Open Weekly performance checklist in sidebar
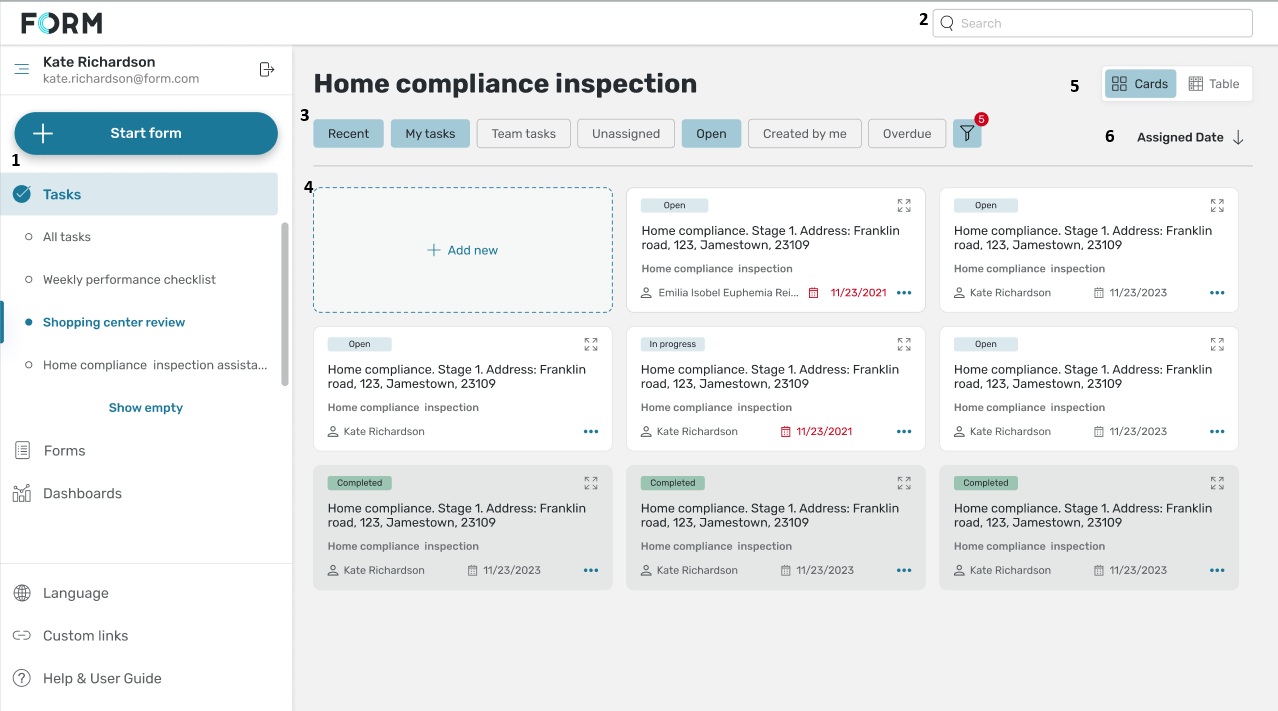Viewport: 1278px width, 711px height. [x=129, y=280]
